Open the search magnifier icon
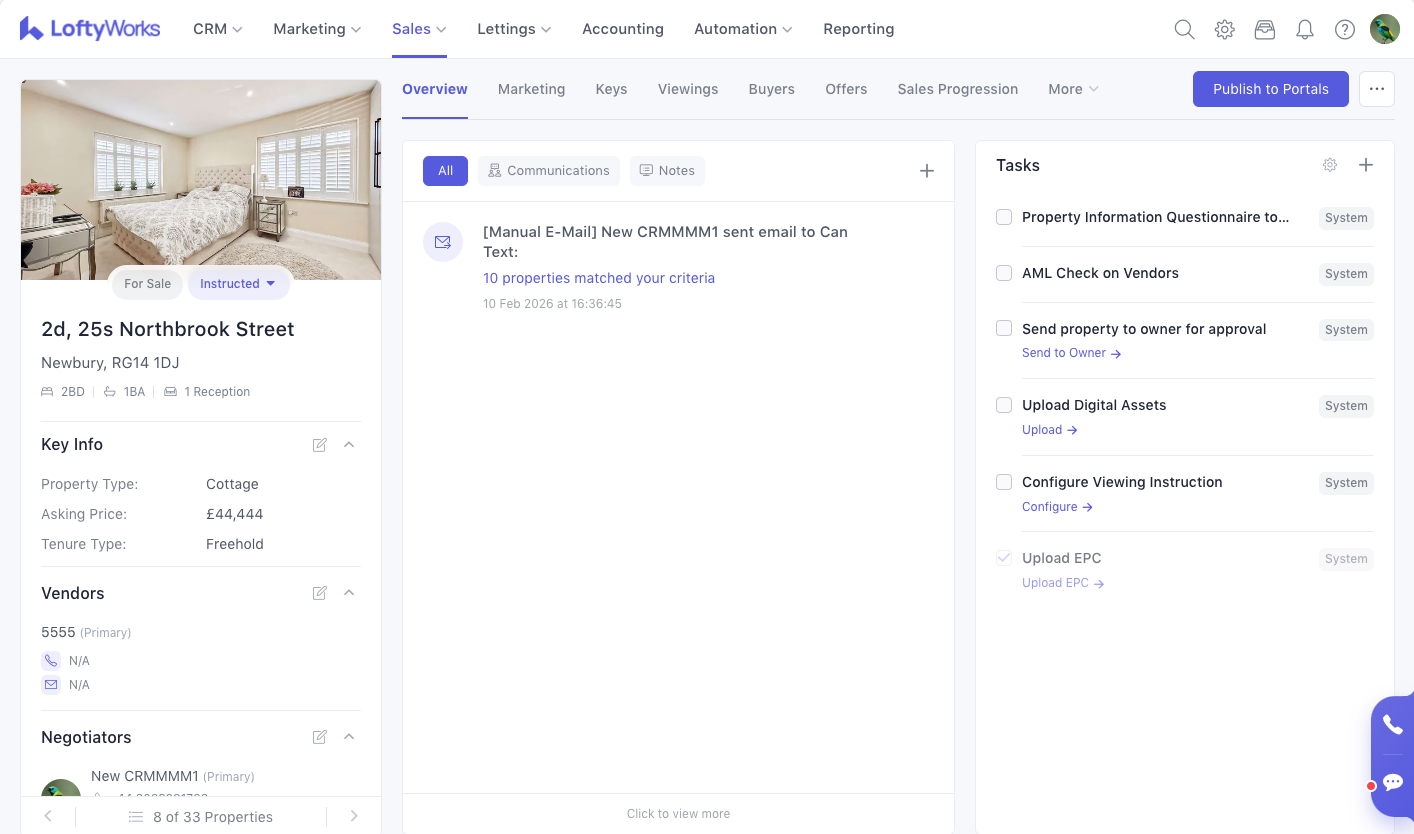1414x834 pixels. tap(1184, 30)
